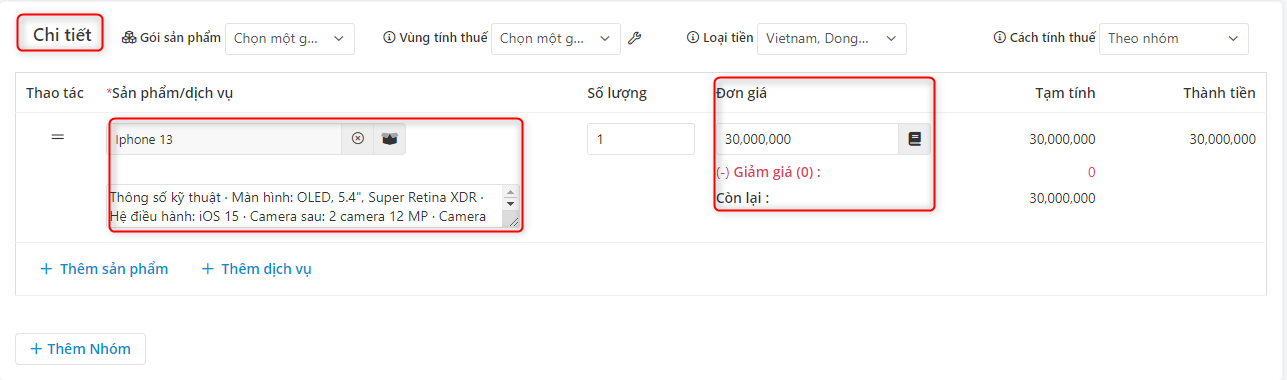
Task: Click Thêm dịch vụ link
Action: (x=257, y=269)
